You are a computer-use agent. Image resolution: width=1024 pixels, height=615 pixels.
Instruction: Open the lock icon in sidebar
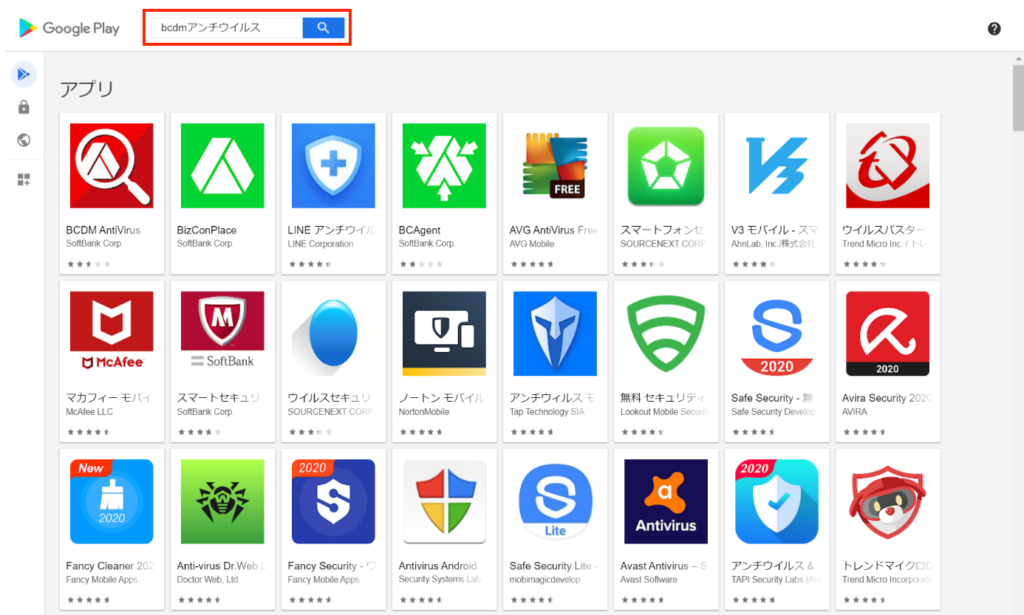click(23, 107)
